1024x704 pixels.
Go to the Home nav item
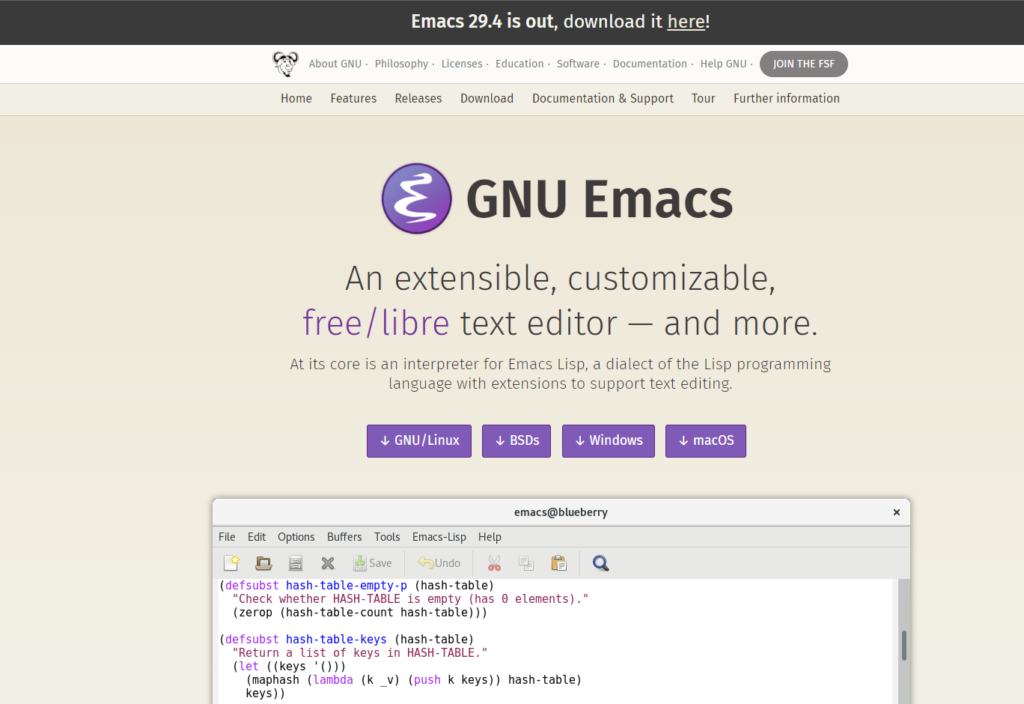point(296,99)
